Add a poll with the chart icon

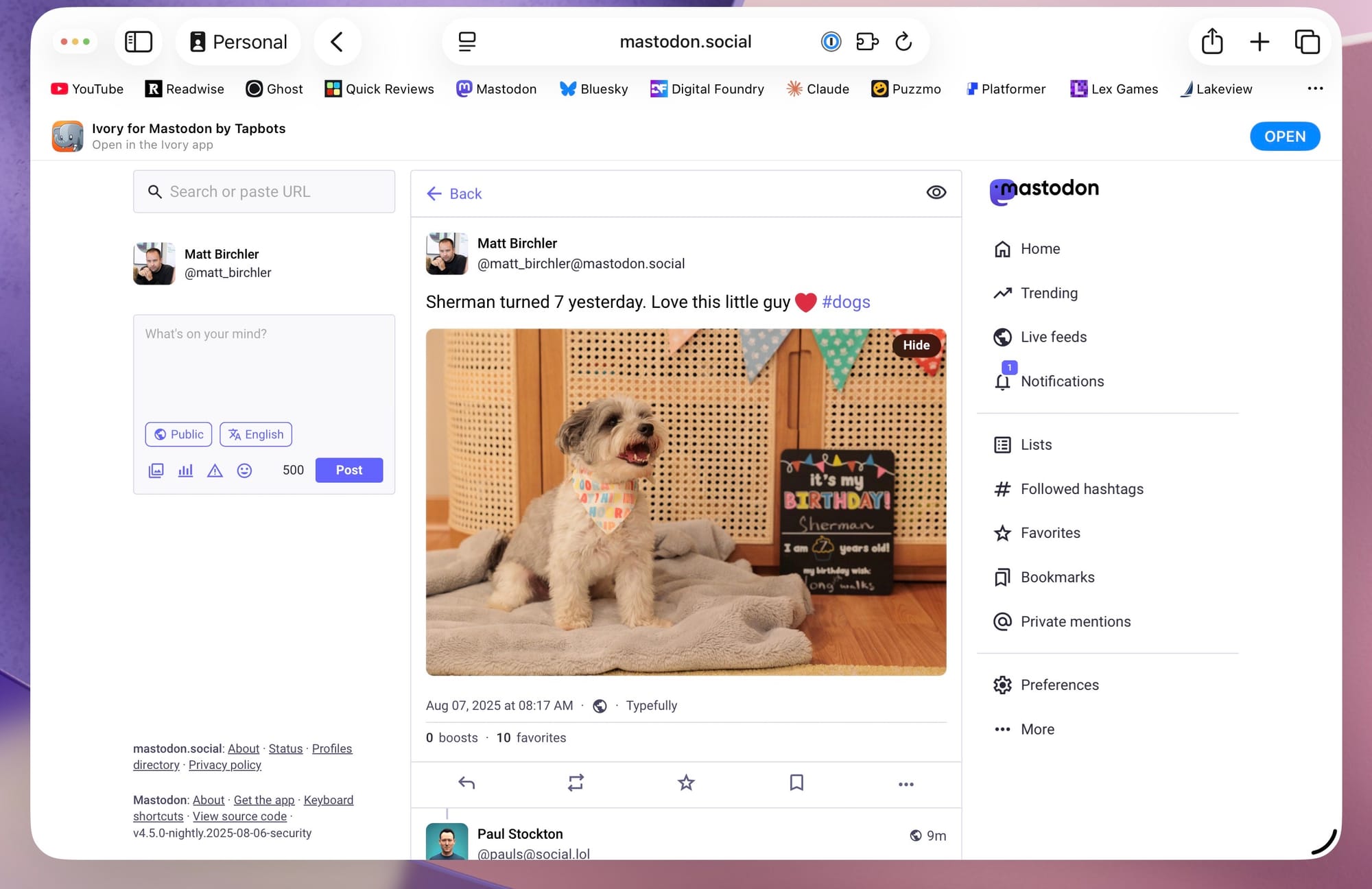pyautogui.click(x=185, y=471)
